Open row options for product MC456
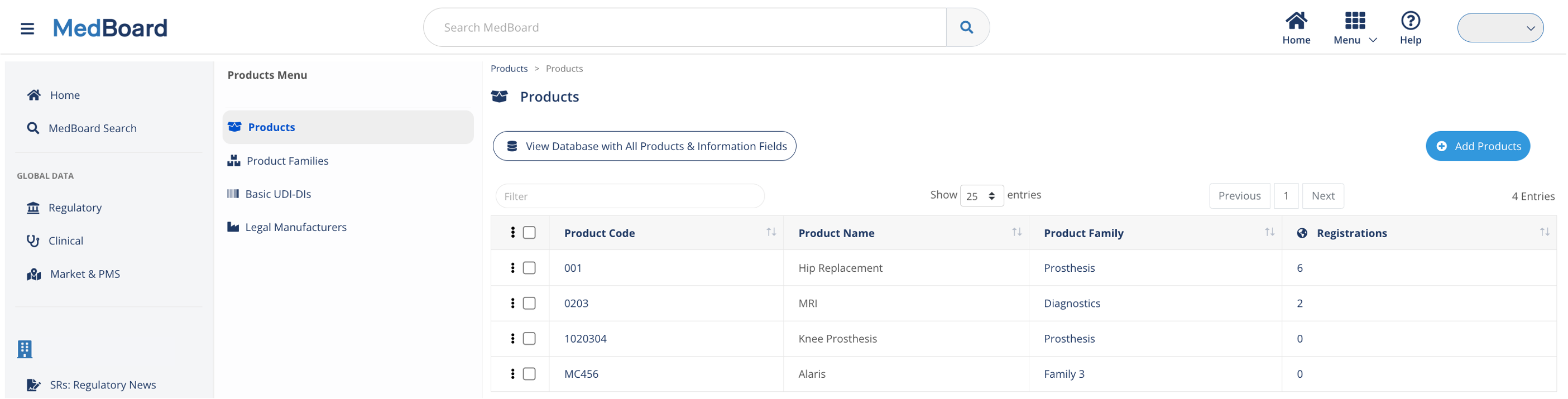1568x399 pixels. click(x=513, y=374)
